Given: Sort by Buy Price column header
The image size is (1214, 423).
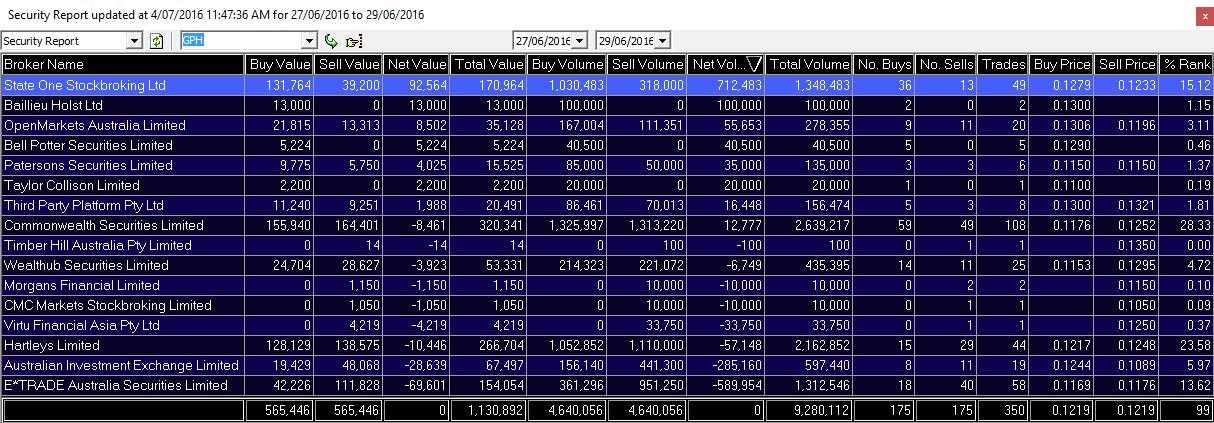Looking at the screenshot, I should point(1063,64).
